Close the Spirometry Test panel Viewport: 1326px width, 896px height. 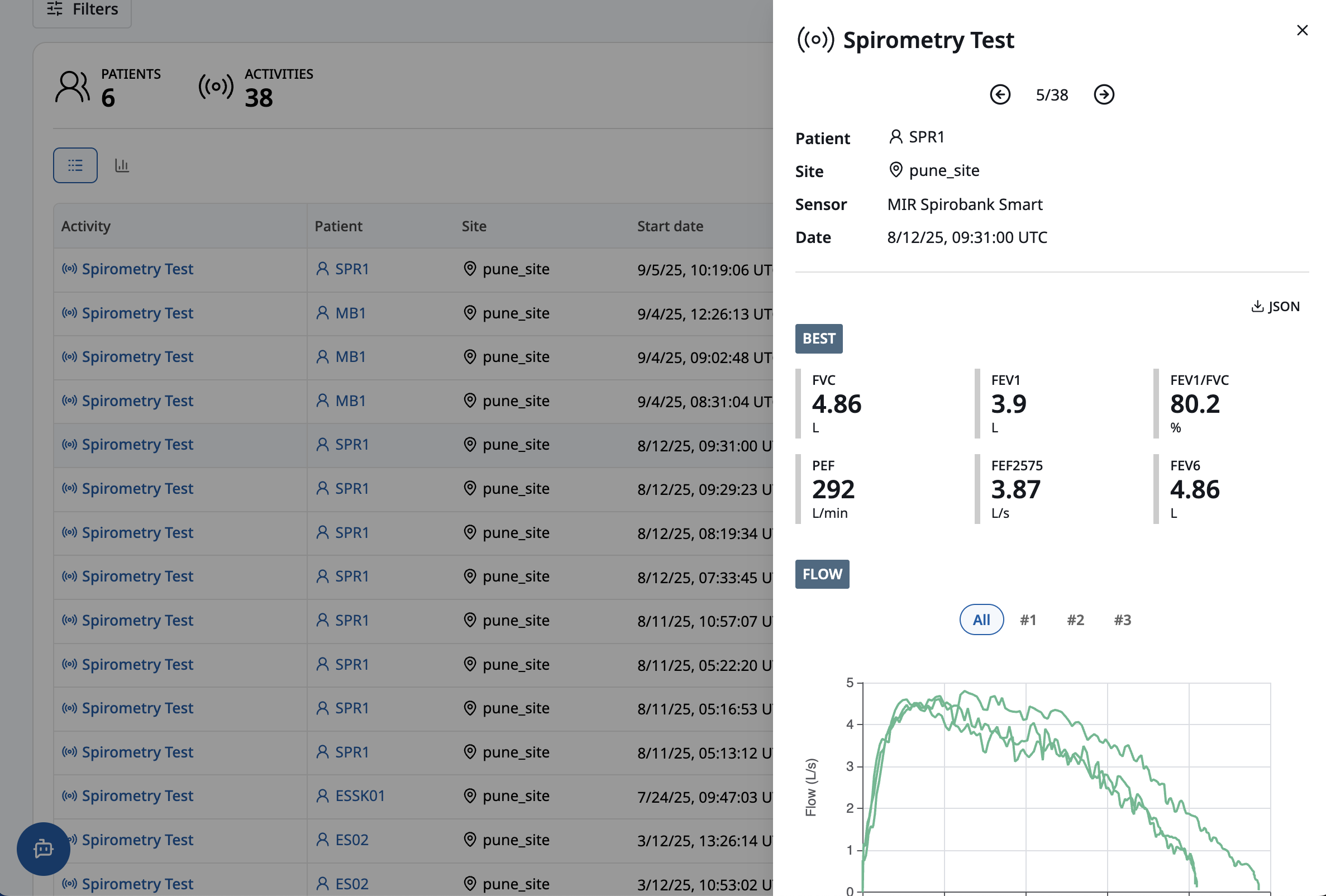pos(1301,30)
